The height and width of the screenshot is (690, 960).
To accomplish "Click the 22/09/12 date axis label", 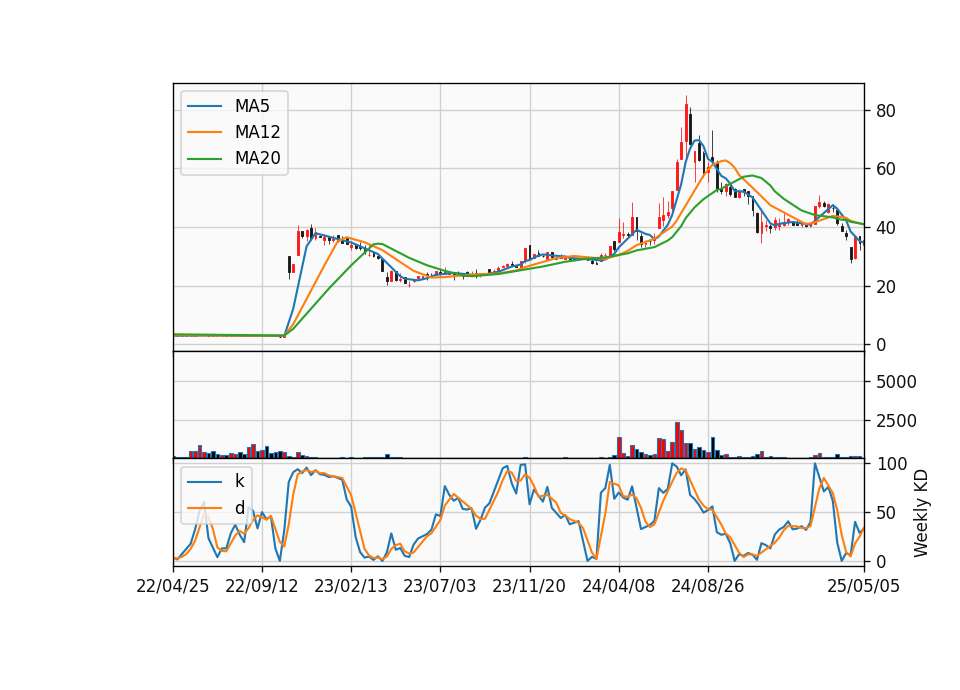I will tap(261, 586).
